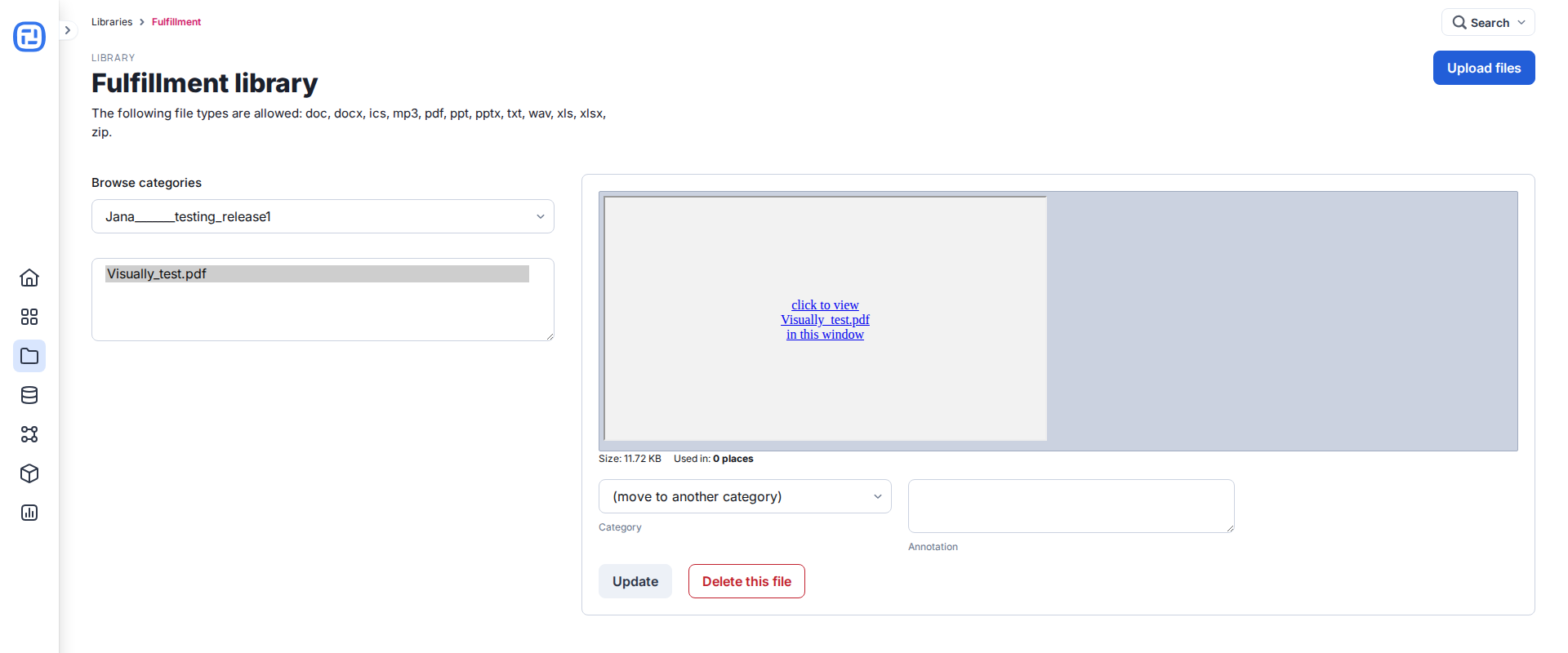Viewport: 1568px width, 653px height.
Task: Click Delete this file button
Action: tap(746, 581)
